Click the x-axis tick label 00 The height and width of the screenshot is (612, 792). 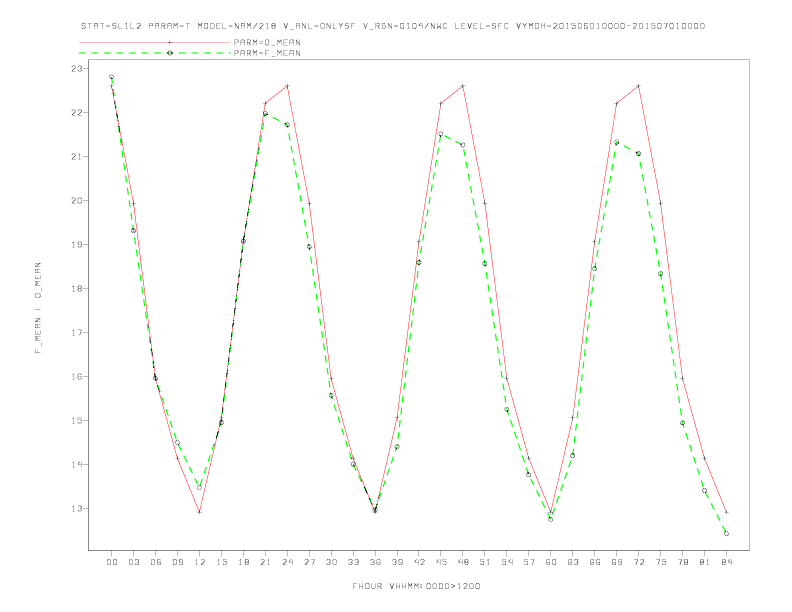pos(112,562)
